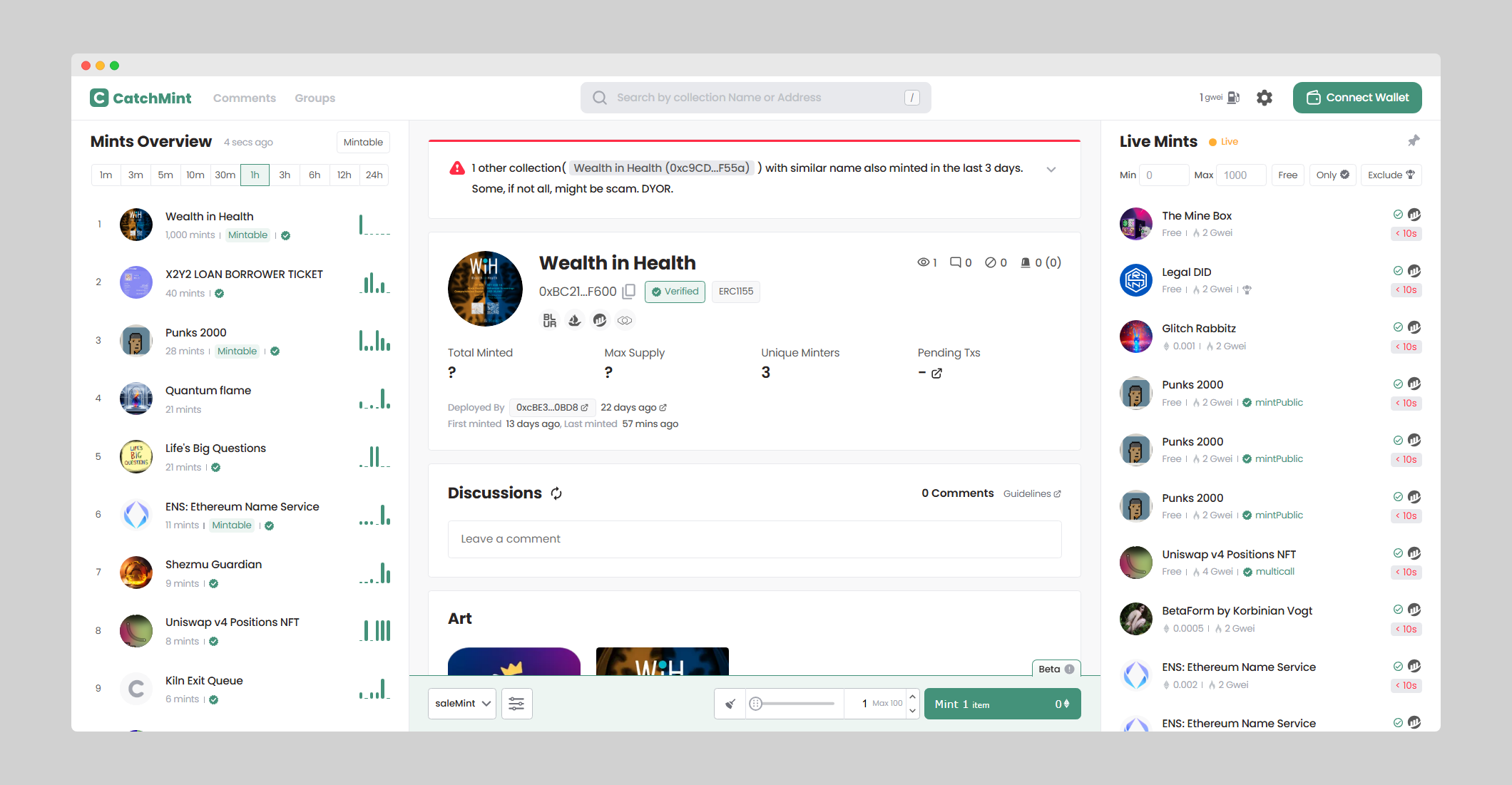
Task: Click the Leave a comment field
Action: click(x=755, y=539)
